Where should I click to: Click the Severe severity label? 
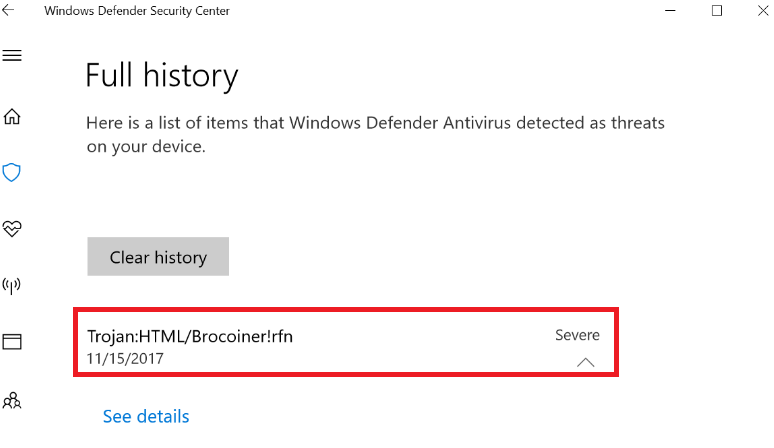(577, 335)
